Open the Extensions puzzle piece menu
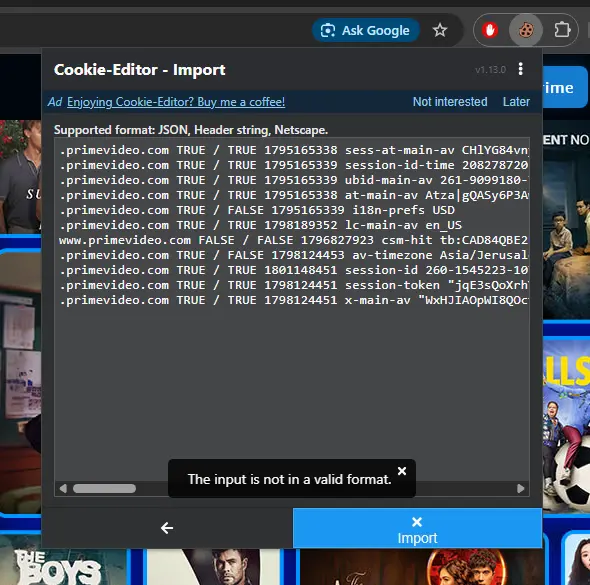Screen dimensions: 590x585 point(562,30)
